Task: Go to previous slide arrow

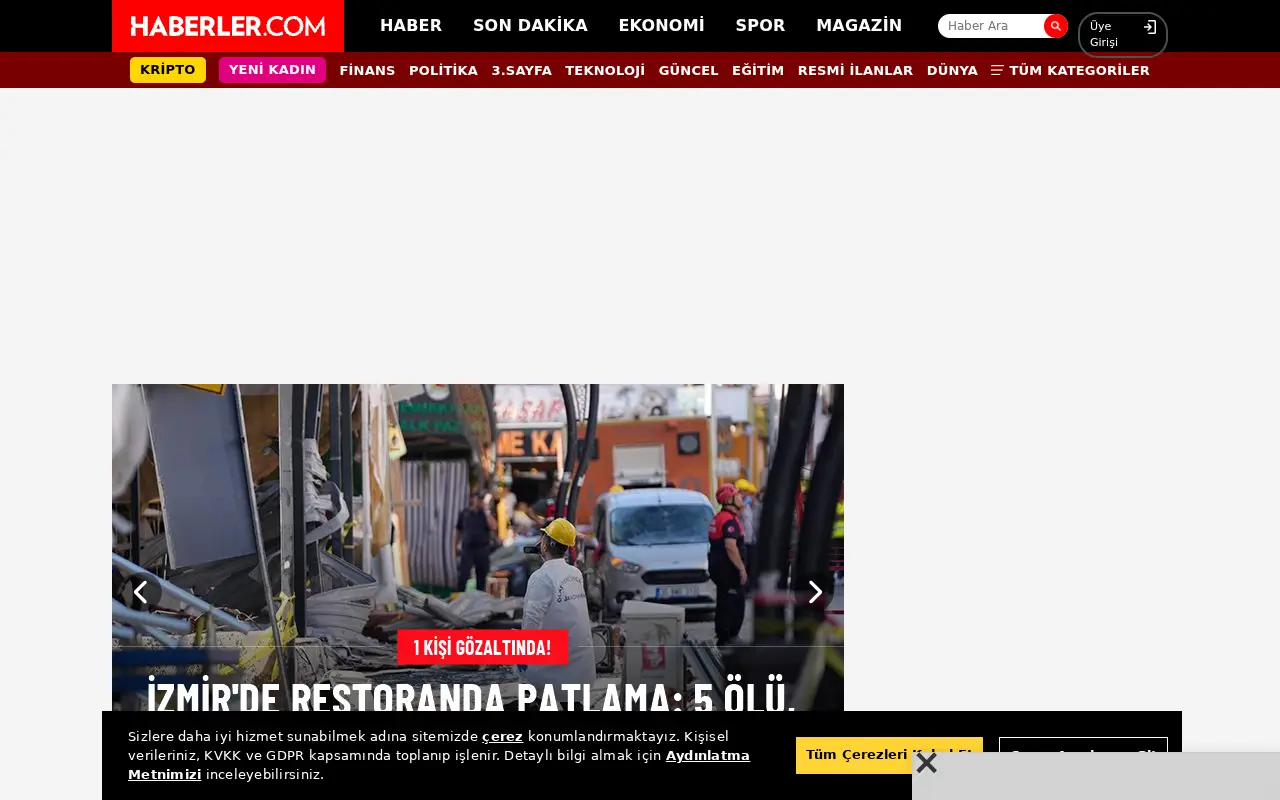Action: point(141,592)
